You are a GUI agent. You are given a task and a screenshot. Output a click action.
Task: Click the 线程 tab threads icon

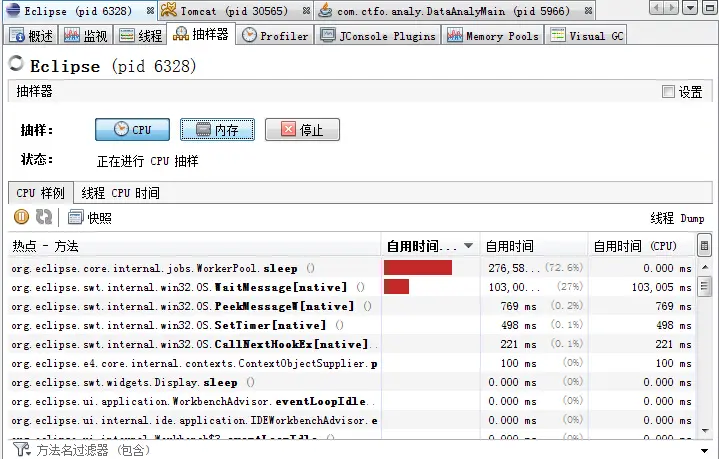[x=127, y=35]
